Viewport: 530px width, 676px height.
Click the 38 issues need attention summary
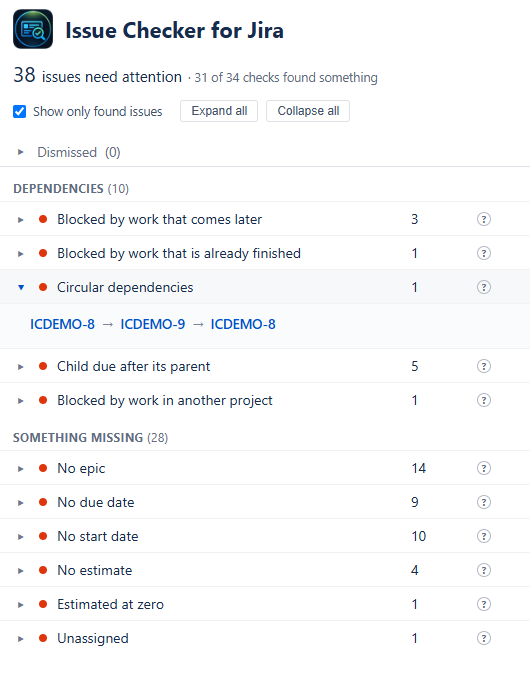(x=97, y=76)
